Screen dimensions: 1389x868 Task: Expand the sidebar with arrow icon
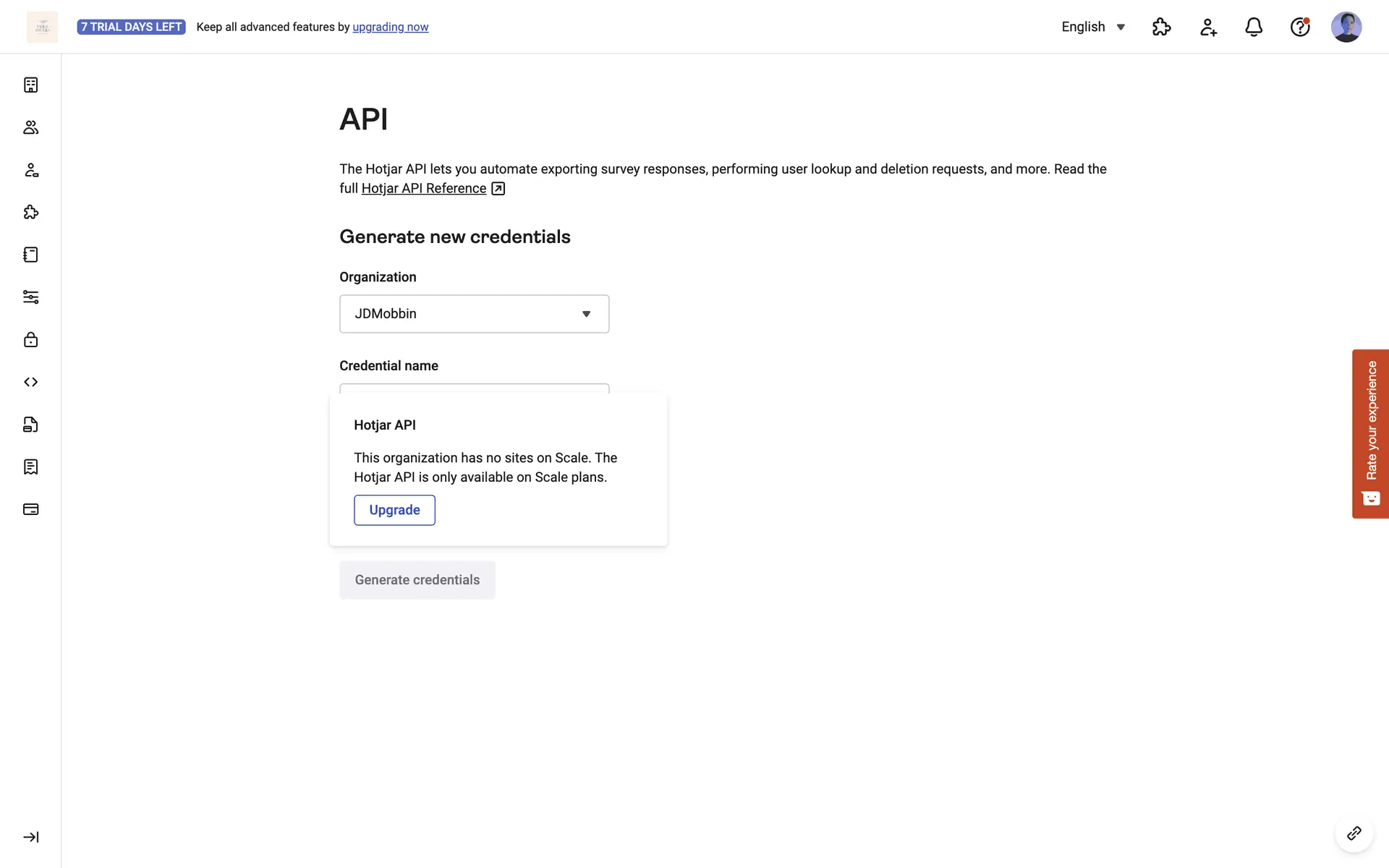pos(30,837)
